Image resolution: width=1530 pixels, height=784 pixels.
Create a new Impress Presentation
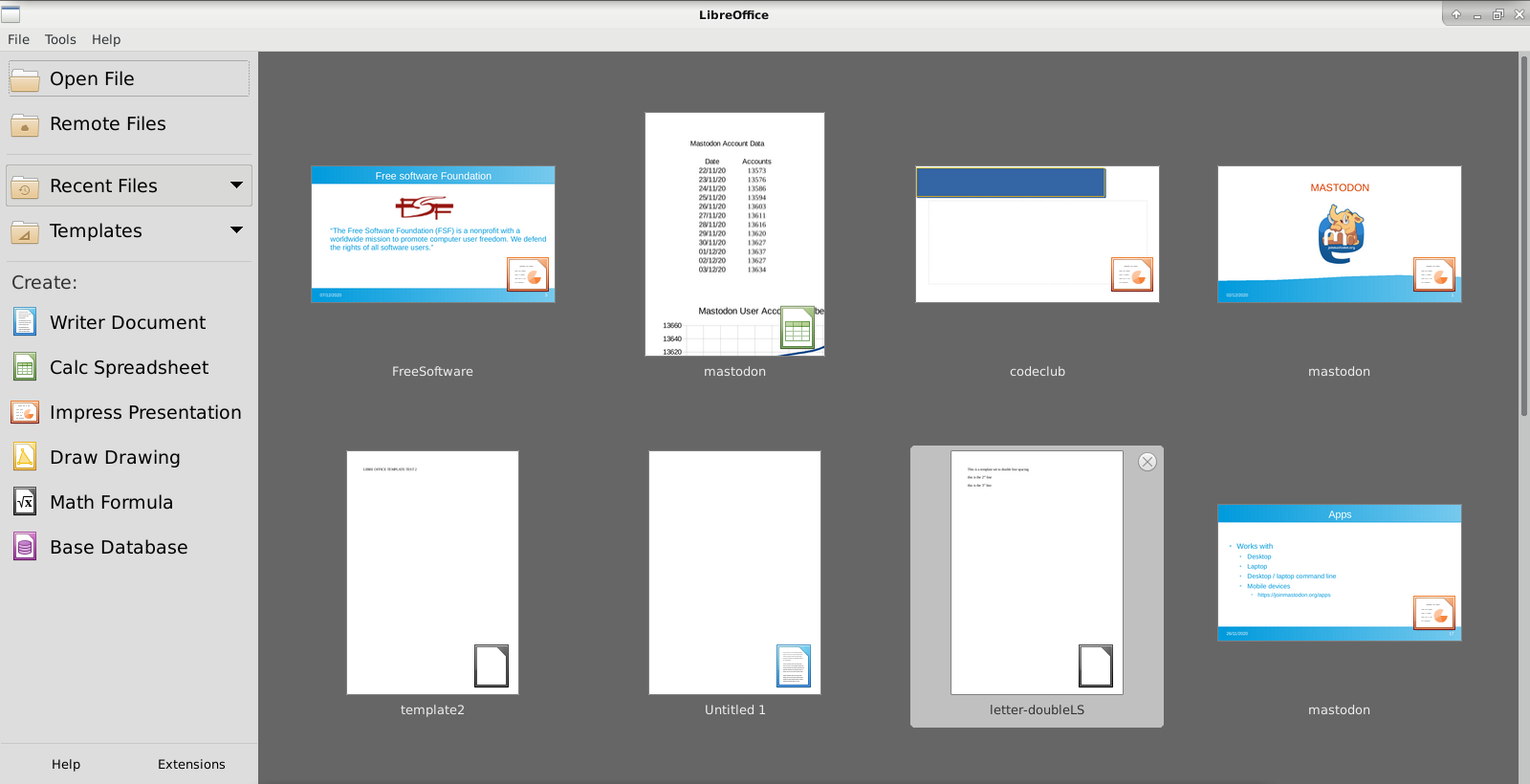tap(128, 412)
